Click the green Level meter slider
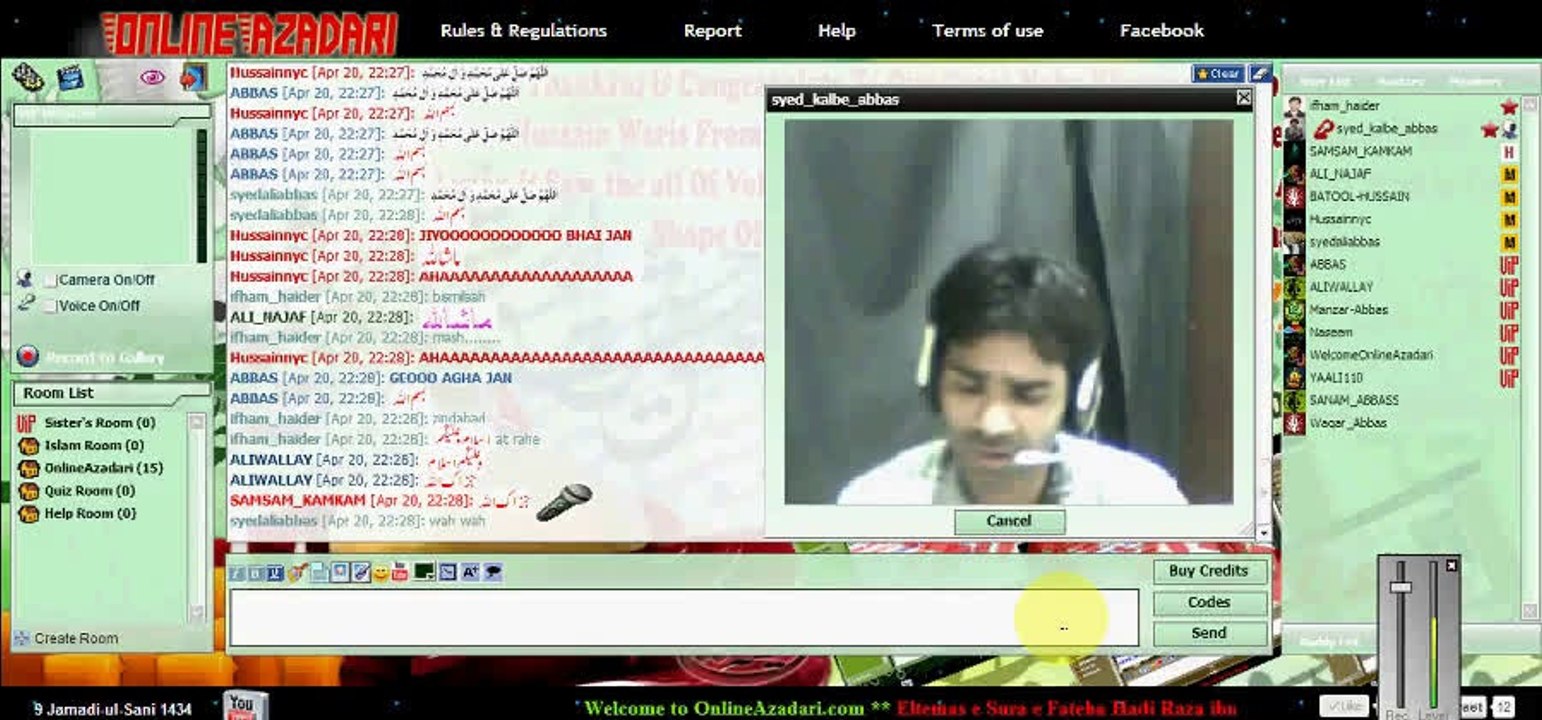This screenshot has width=1542, height=720. (1434, 637)
